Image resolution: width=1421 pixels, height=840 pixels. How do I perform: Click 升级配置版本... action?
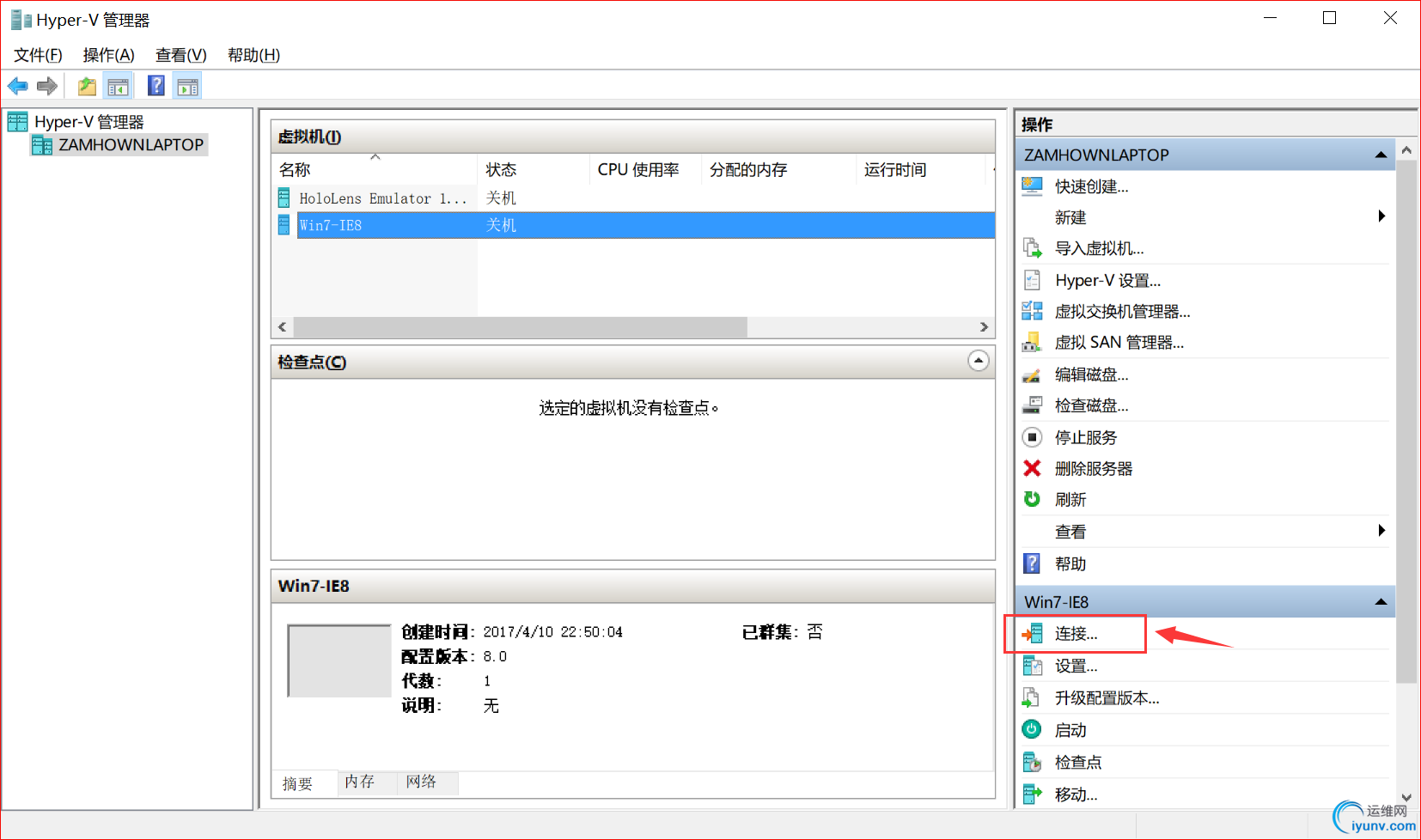pyautogui.click(x=1107, y=697)
